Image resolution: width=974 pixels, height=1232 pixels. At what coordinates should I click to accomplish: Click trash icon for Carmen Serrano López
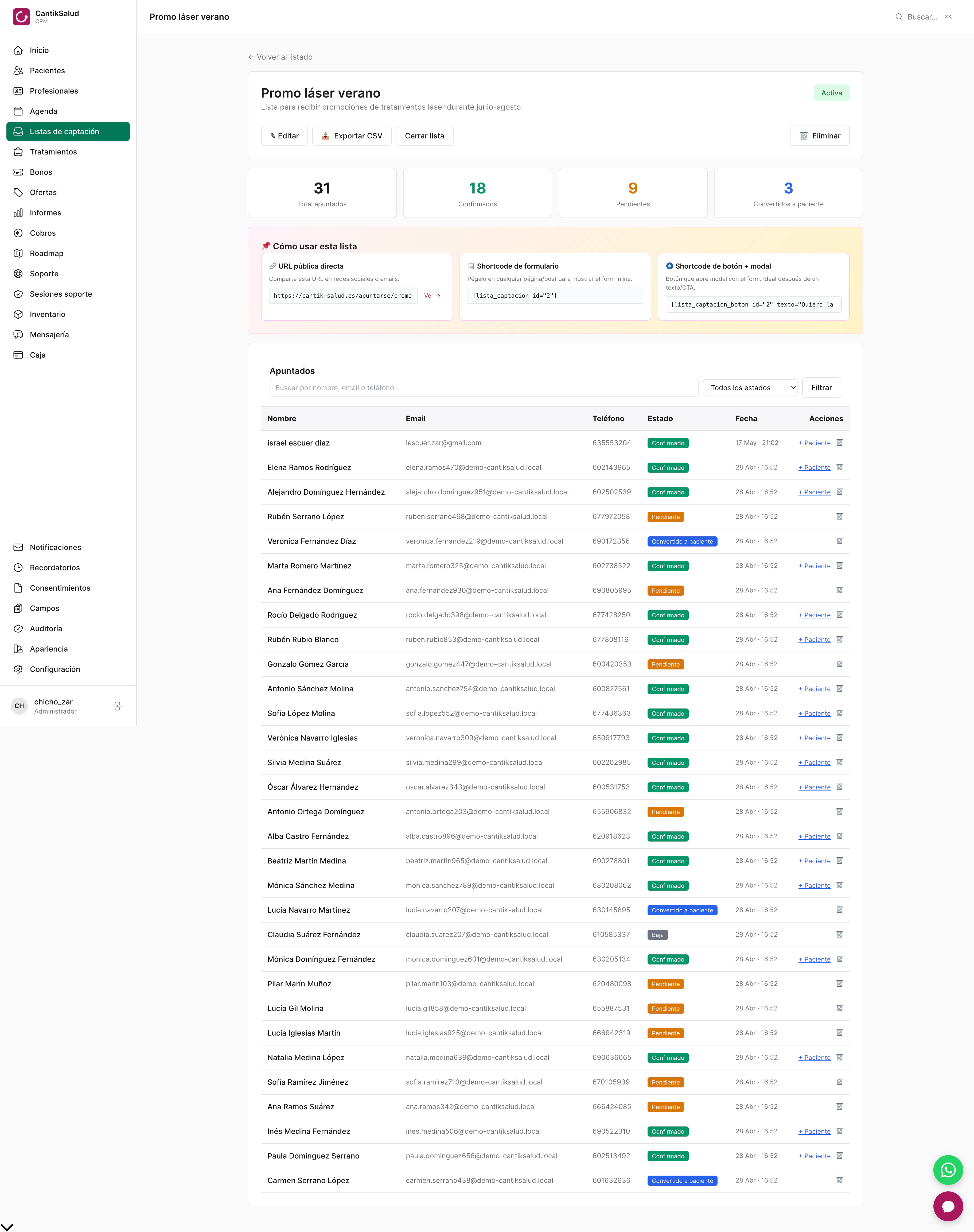point(839,1180)
